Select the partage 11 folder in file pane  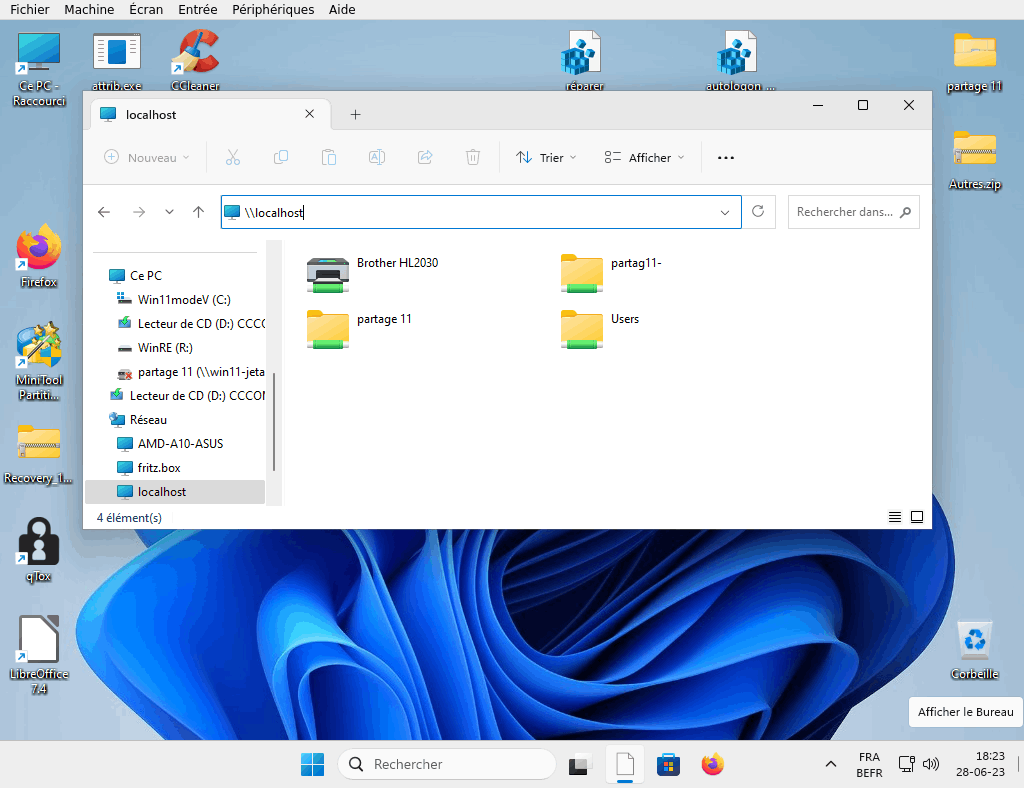(x=359, y=330)
